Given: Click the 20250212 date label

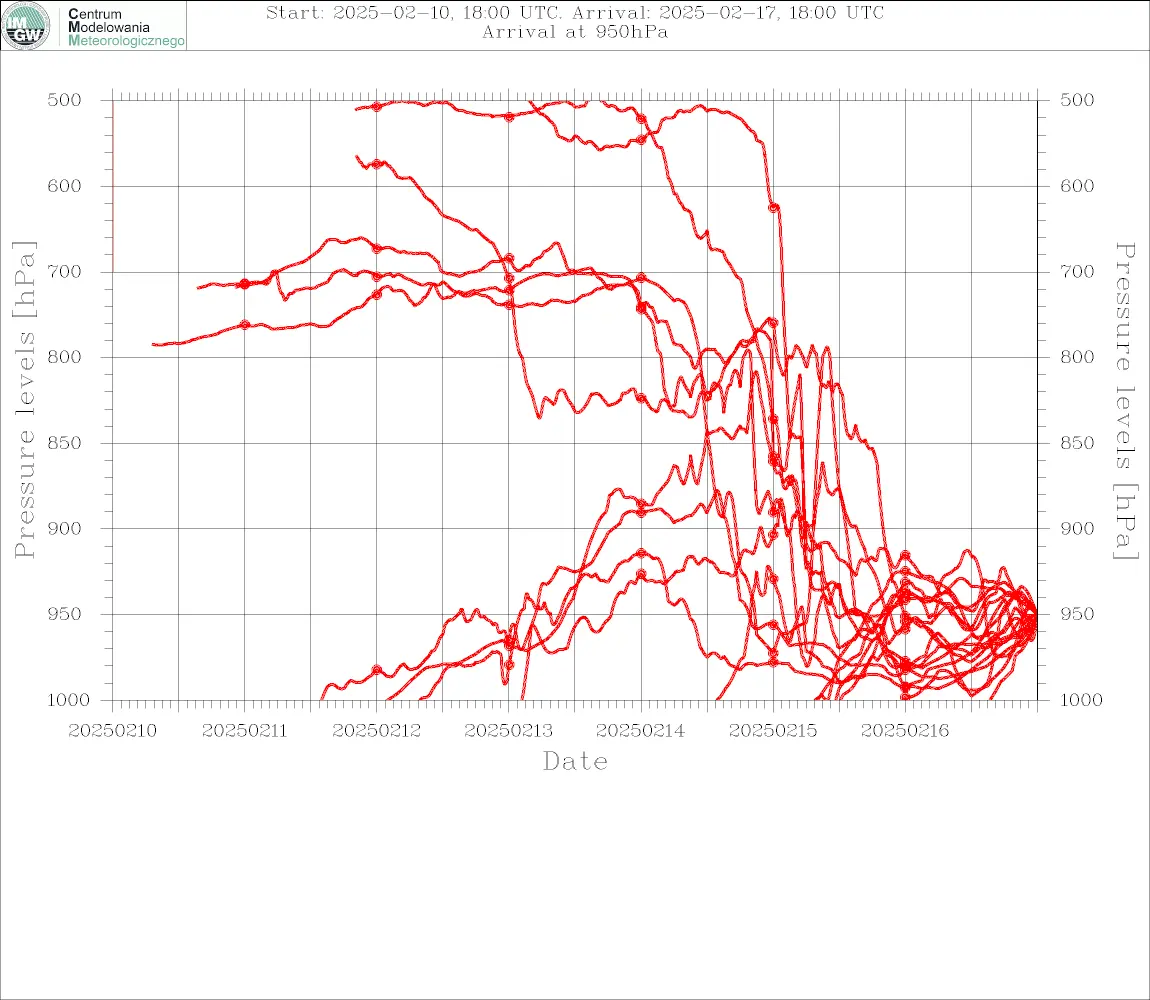Looking at the screenshot, I should [x=376, y=731].
